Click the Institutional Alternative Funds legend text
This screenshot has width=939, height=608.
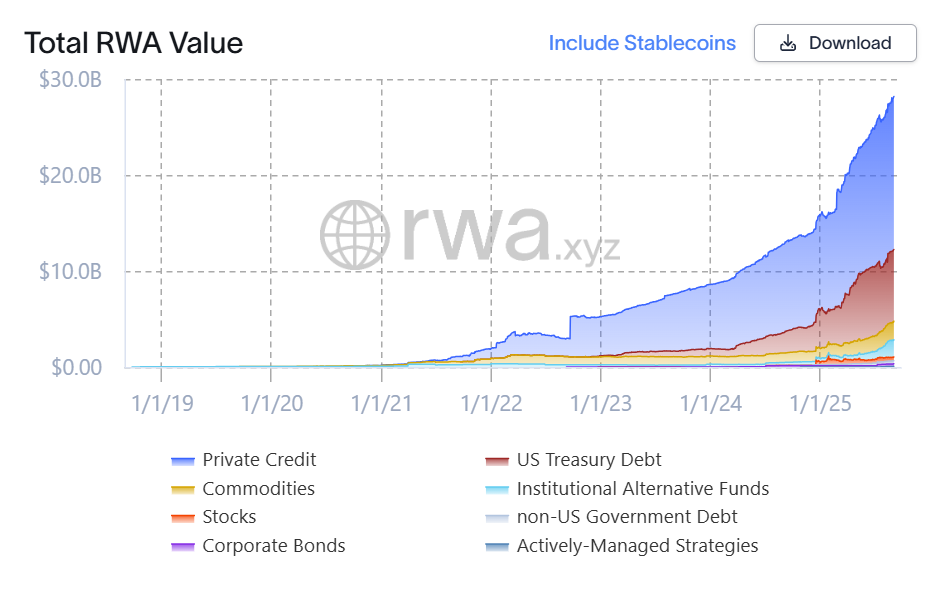coord(642,489)
